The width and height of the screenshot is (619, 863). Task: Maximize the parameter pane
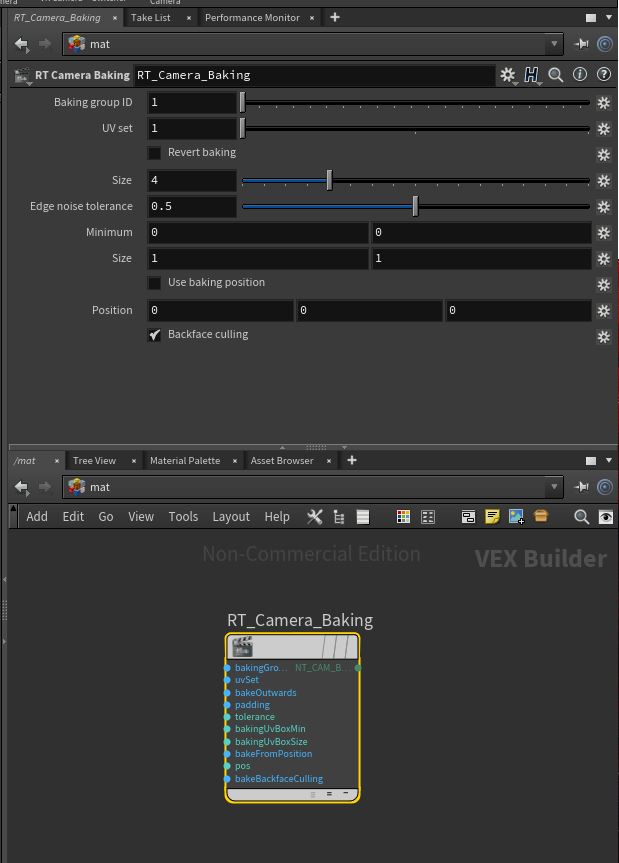pyautogui.click(x=591, y=18)
